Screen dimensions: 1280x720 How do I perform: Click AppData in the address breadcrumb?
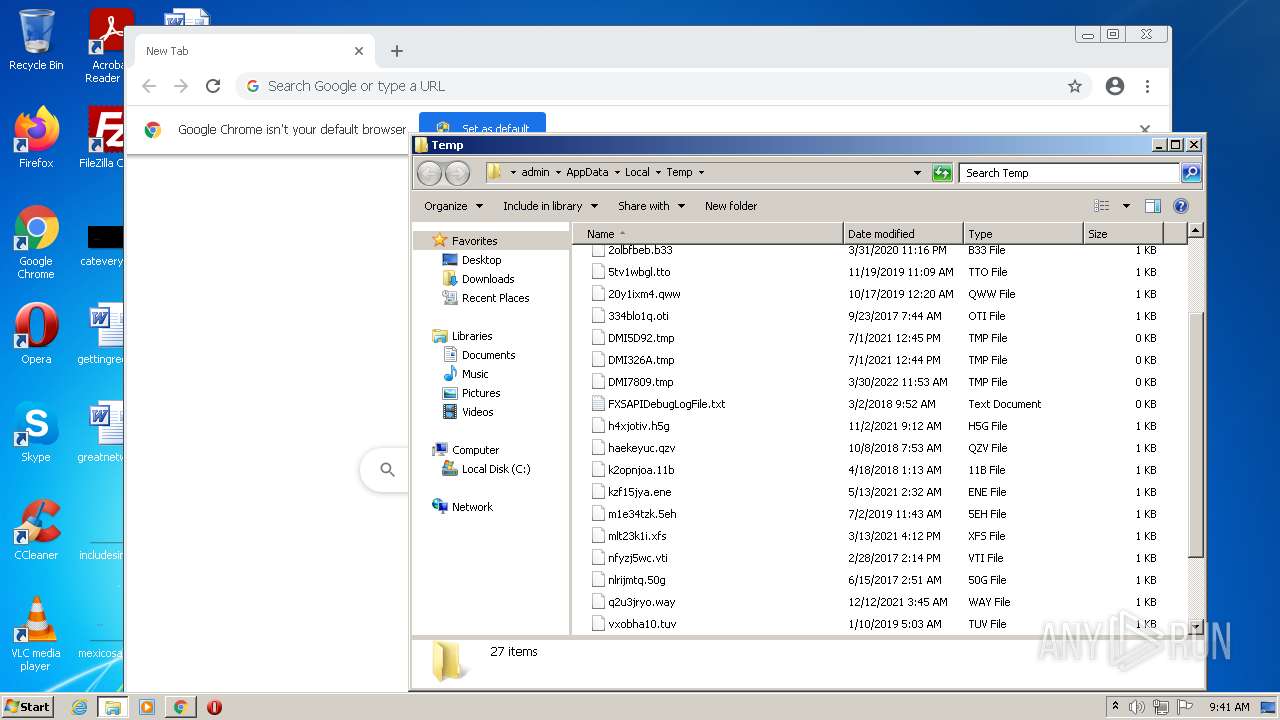[x=587, y=173]
